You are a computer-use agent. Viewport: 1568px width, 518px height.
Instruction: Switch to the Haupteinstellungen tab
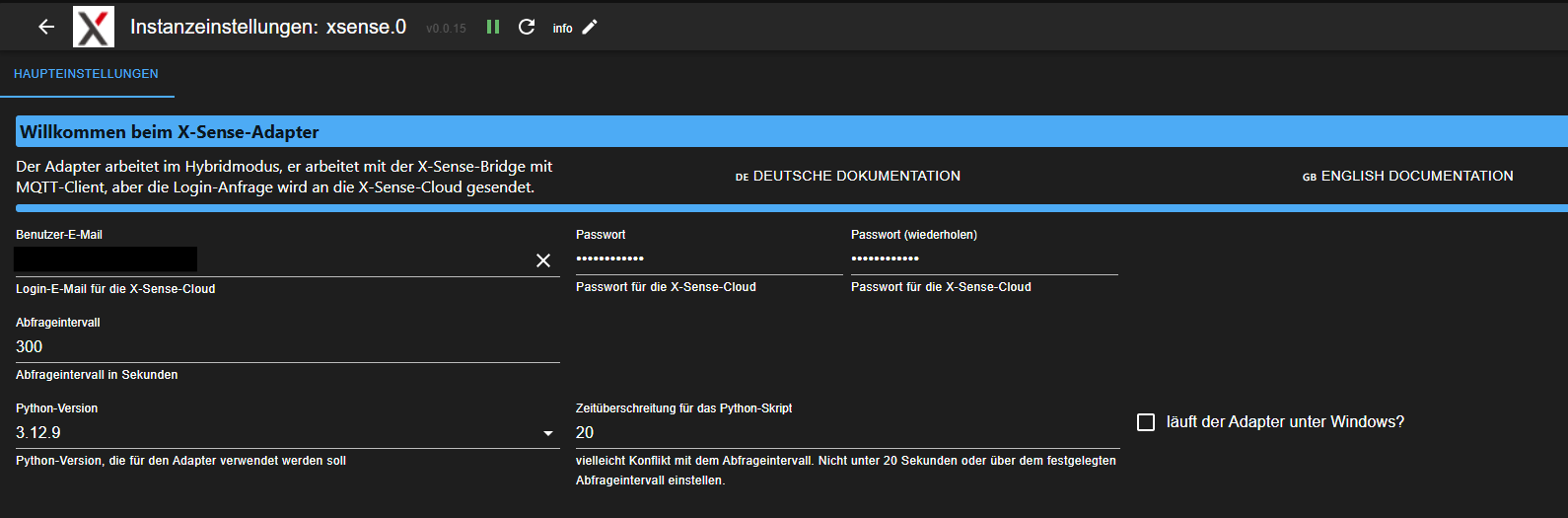pos(86,74)
